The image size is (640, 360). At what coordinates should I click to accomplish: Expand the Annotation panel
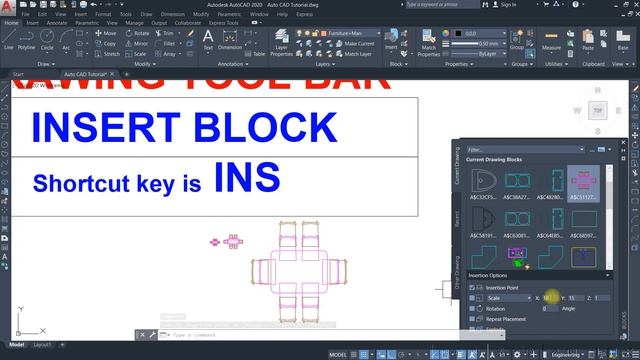[233, 64]
